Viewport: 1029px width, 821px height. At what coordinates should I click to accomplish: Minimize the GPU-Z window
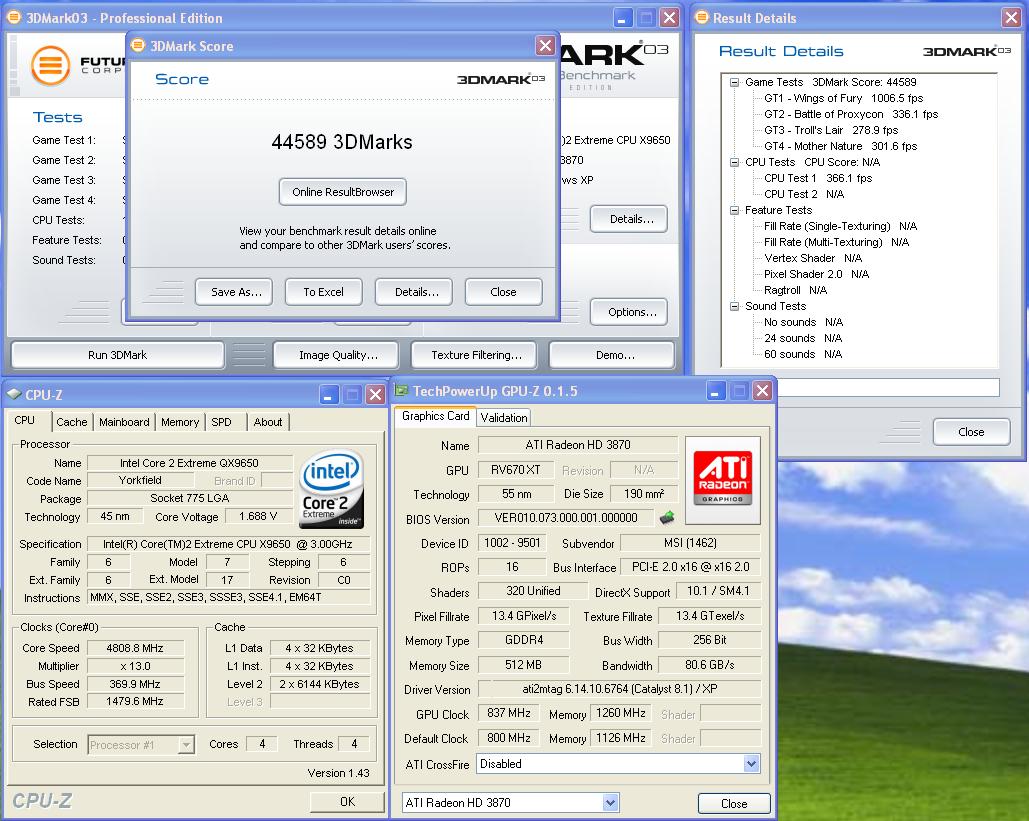(716, 391)
